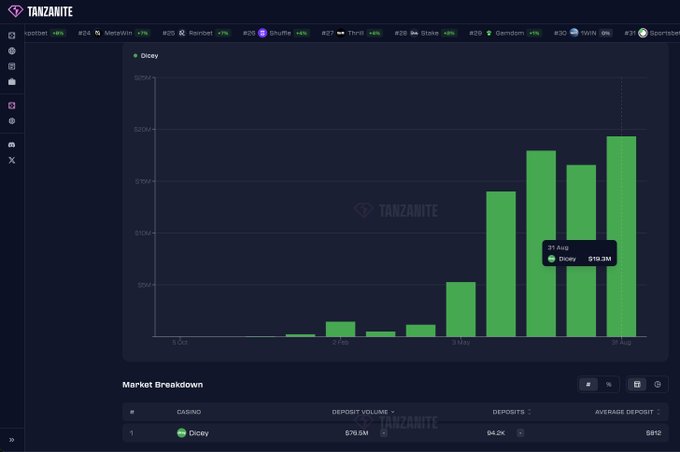Sort by Deposits column

coord(511,412)
